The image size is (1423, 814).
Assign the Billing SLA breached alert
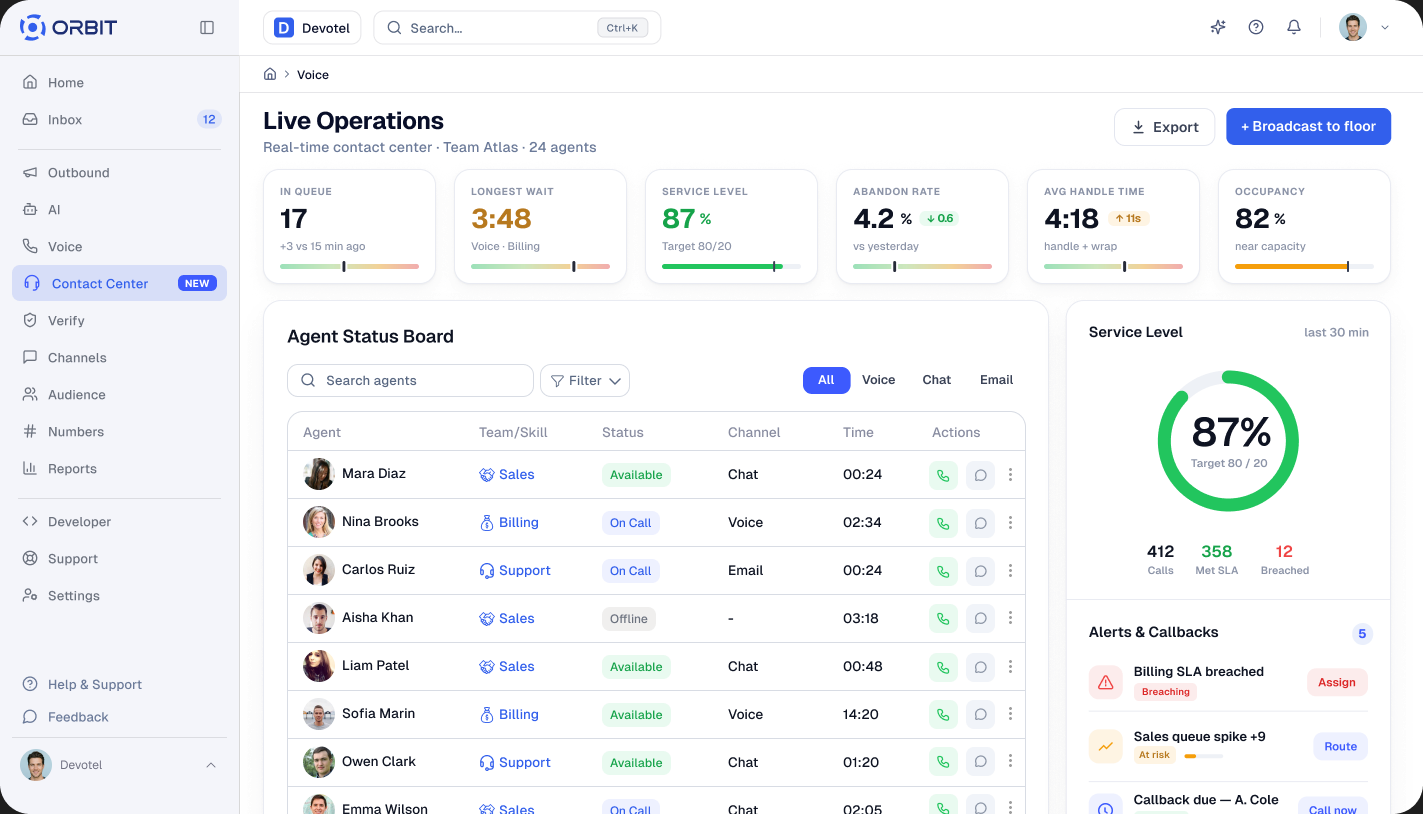pos(1337,683)
